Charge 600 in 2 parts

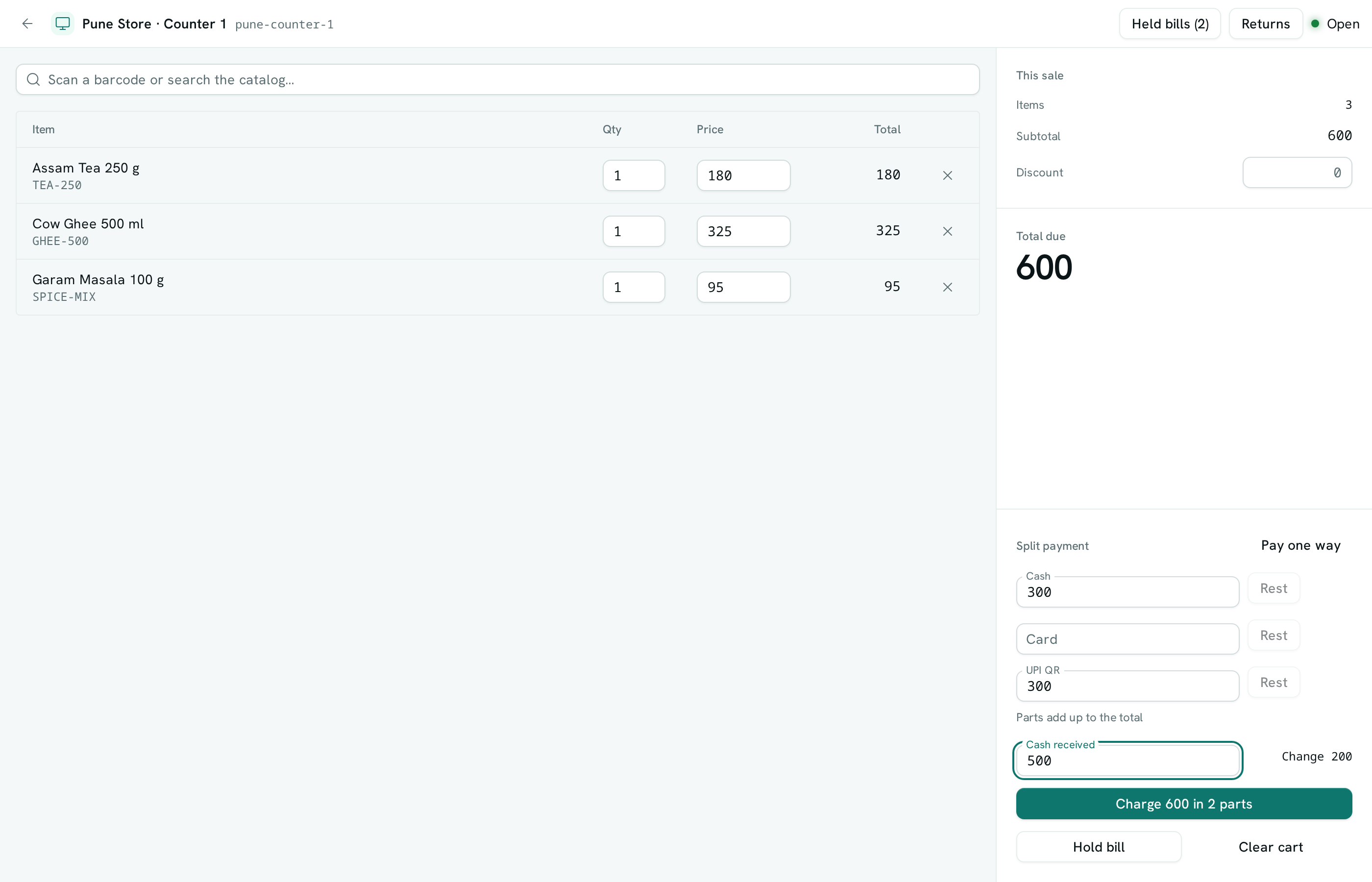point(1184,804)
